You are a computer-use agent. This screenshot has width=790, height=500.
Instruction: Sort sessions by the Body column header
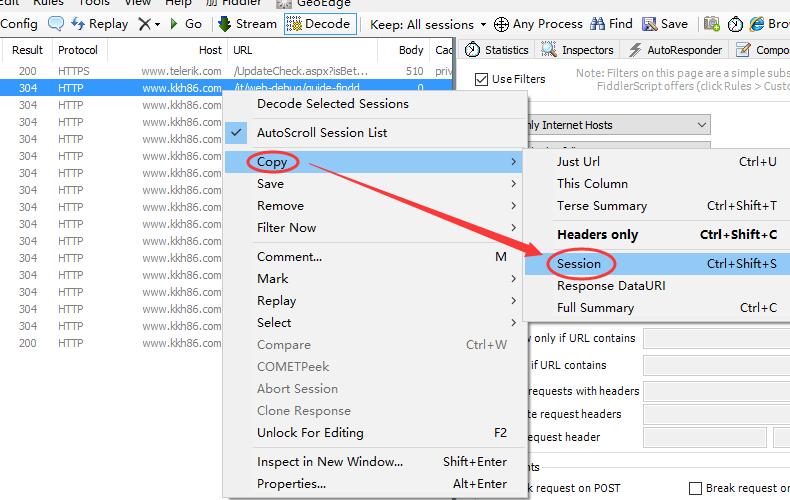pyautogui.click(x=403, y=50)
